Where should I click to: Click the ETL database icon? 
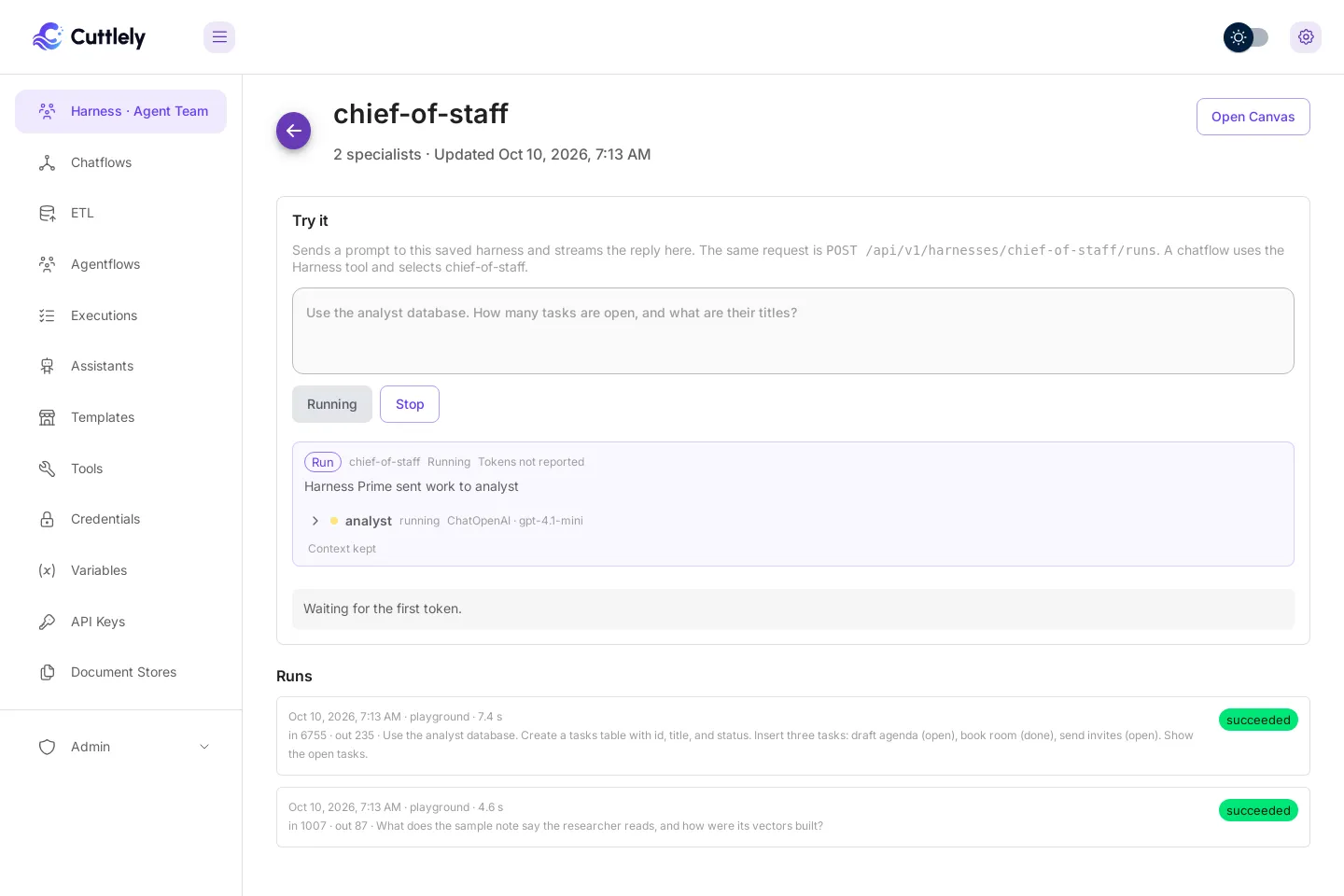[x=47, y=213]
